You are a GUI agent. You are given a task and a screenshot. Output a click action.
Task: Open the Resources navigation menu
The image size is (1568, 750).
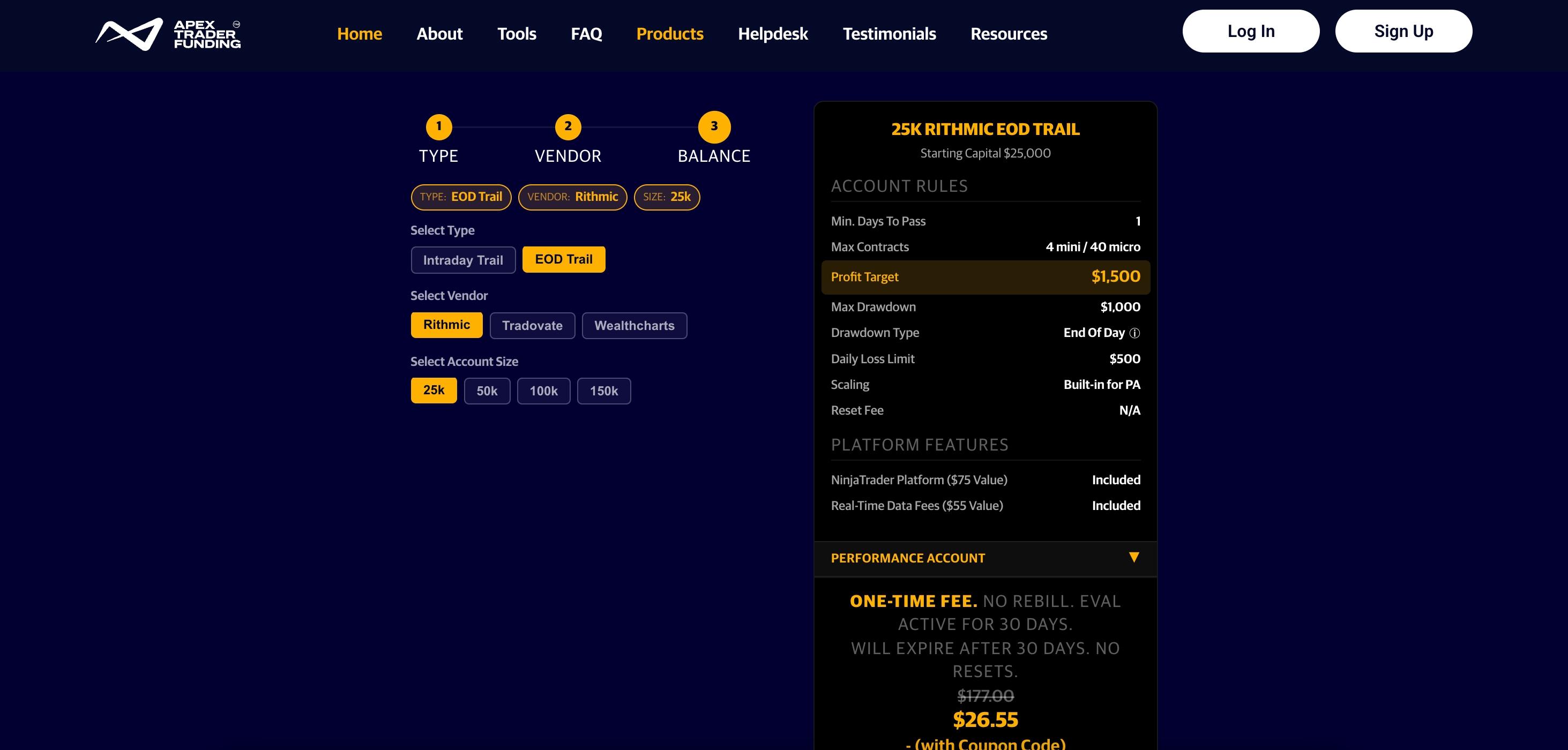click(x=1009, y=33)
